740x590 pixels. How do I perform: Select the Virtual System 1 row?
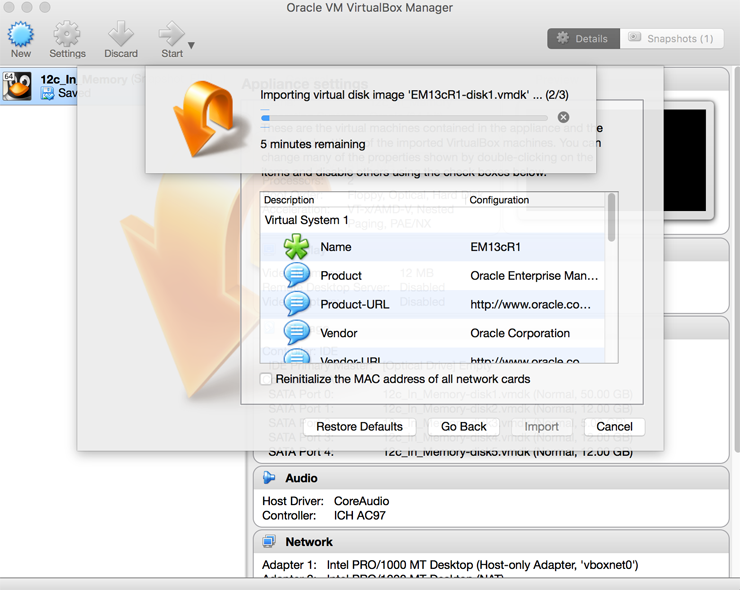tap(432, 220)
